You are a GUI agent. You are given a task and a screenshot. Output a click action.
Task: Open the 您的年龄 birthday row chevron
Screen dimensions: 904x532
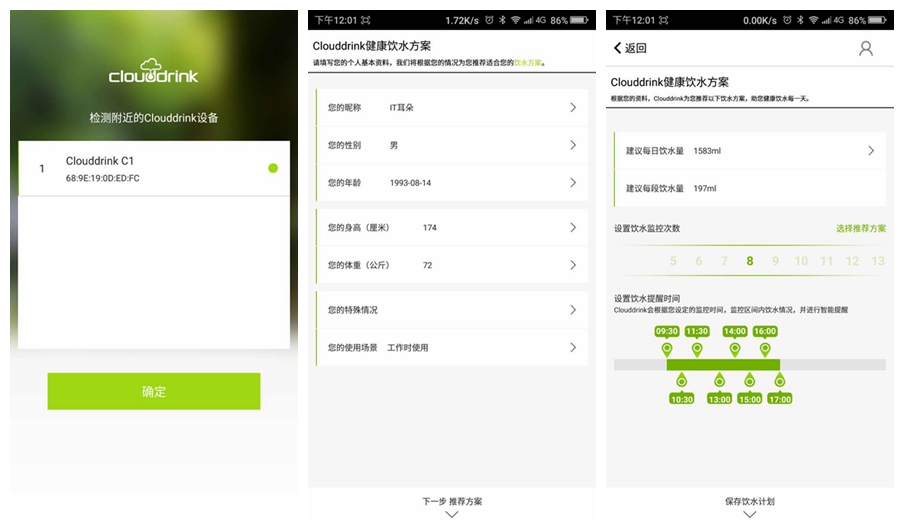(573, 183)
